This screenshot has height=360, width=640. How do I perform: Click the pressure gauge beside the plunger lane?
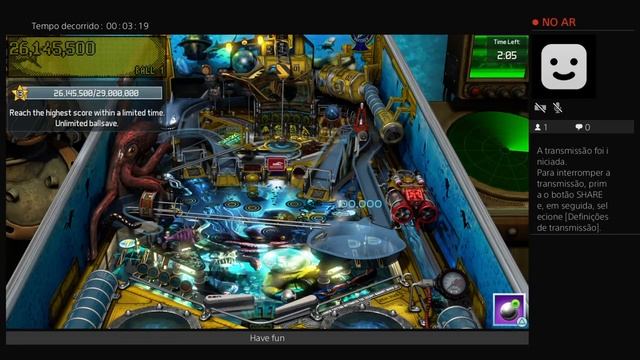pyautogui.click(x=452, y=283)
